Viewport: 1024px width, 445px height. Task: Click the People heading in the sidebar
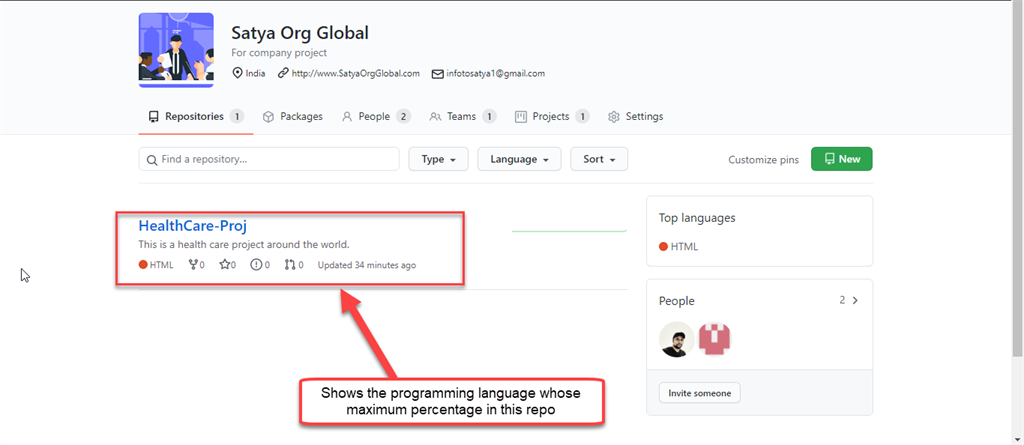tap(677, 301)
